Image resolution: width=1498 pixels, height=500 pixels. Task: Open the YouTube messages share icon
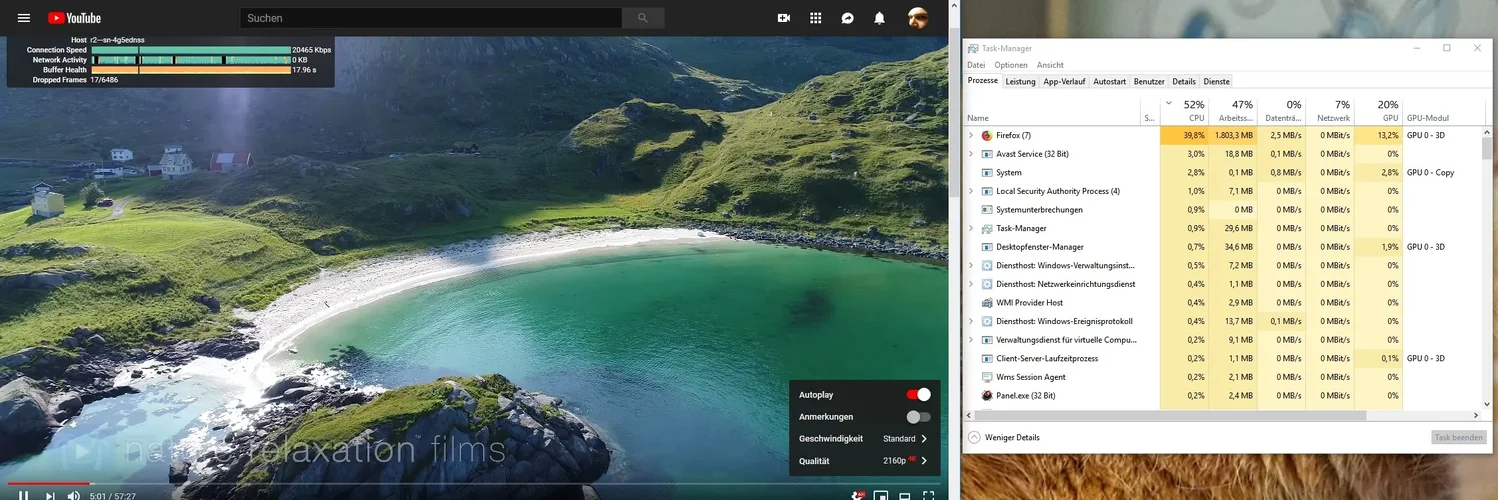tap(848, 18)
